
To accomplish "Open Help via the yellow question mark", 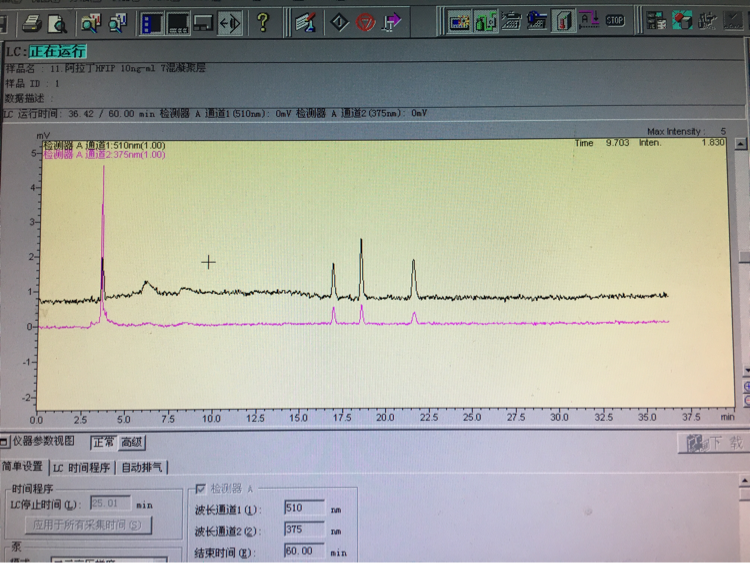I will (x=263, y=22).
